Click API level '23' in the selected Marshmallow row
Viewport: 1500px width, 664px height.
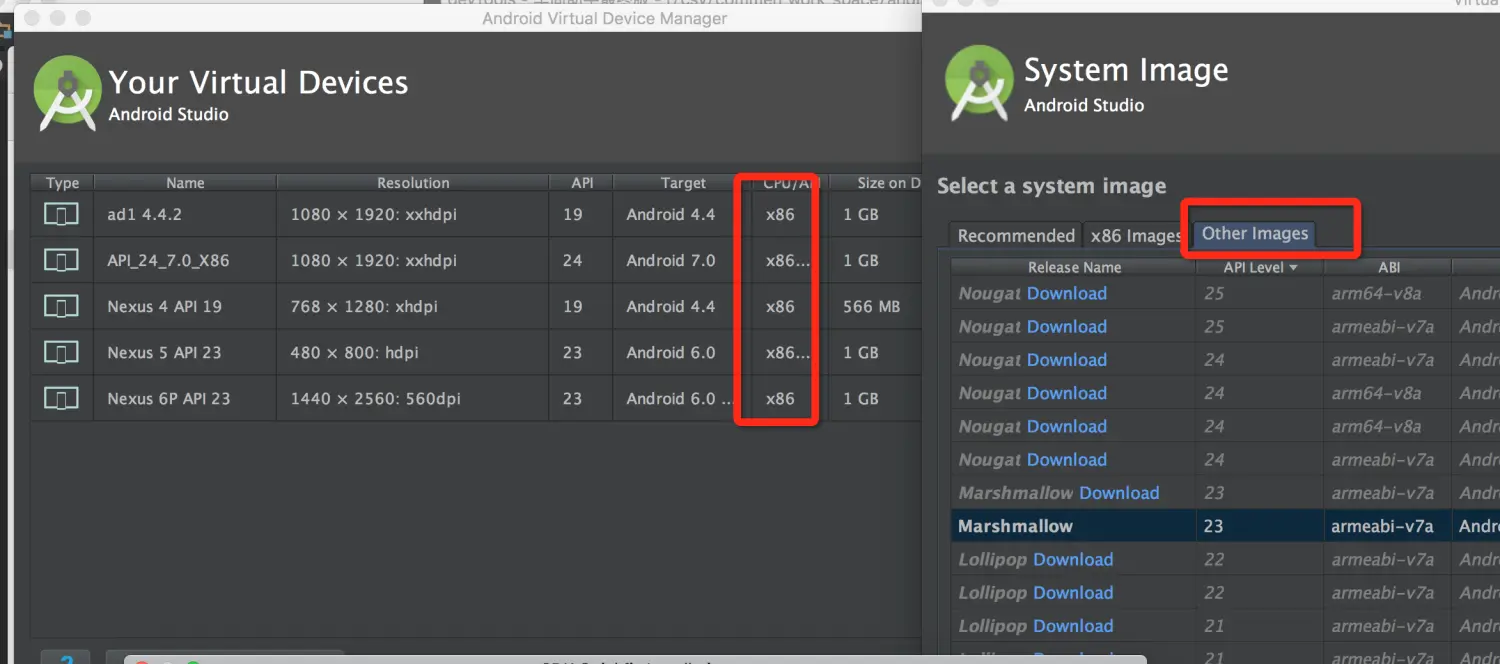(x=1214, y=526)
